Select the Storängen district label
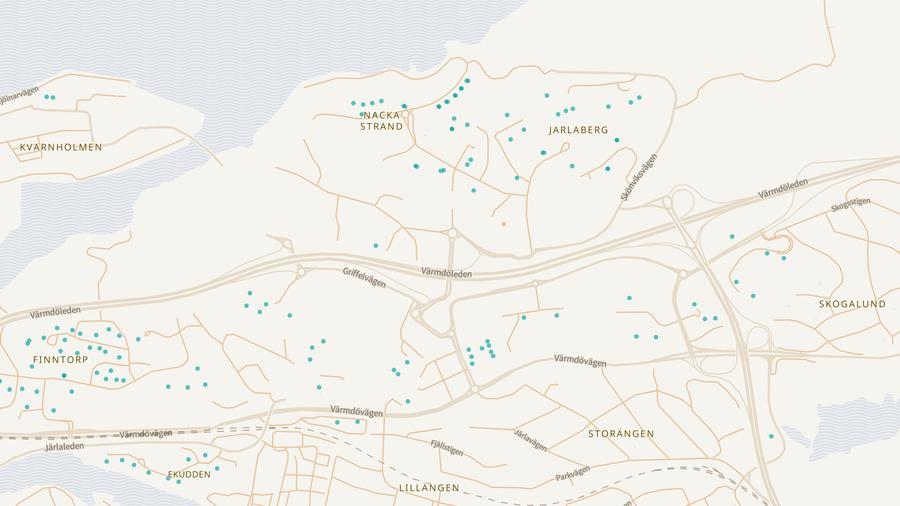This screenshot has height=506, width=900. [x=621, y=434]
